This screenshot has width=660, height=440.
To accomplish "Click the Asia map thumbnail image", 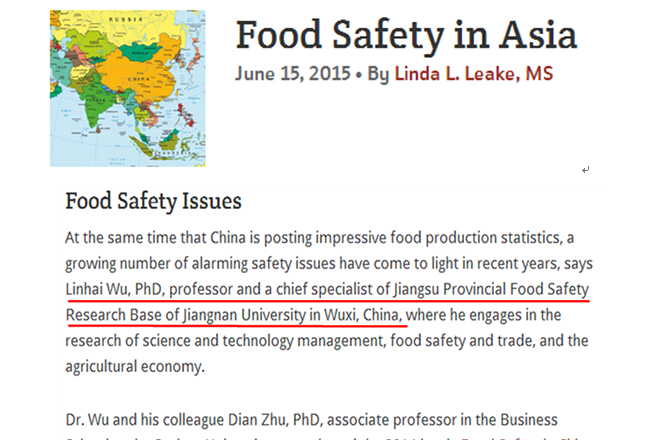I will click(x=127, y=88).
